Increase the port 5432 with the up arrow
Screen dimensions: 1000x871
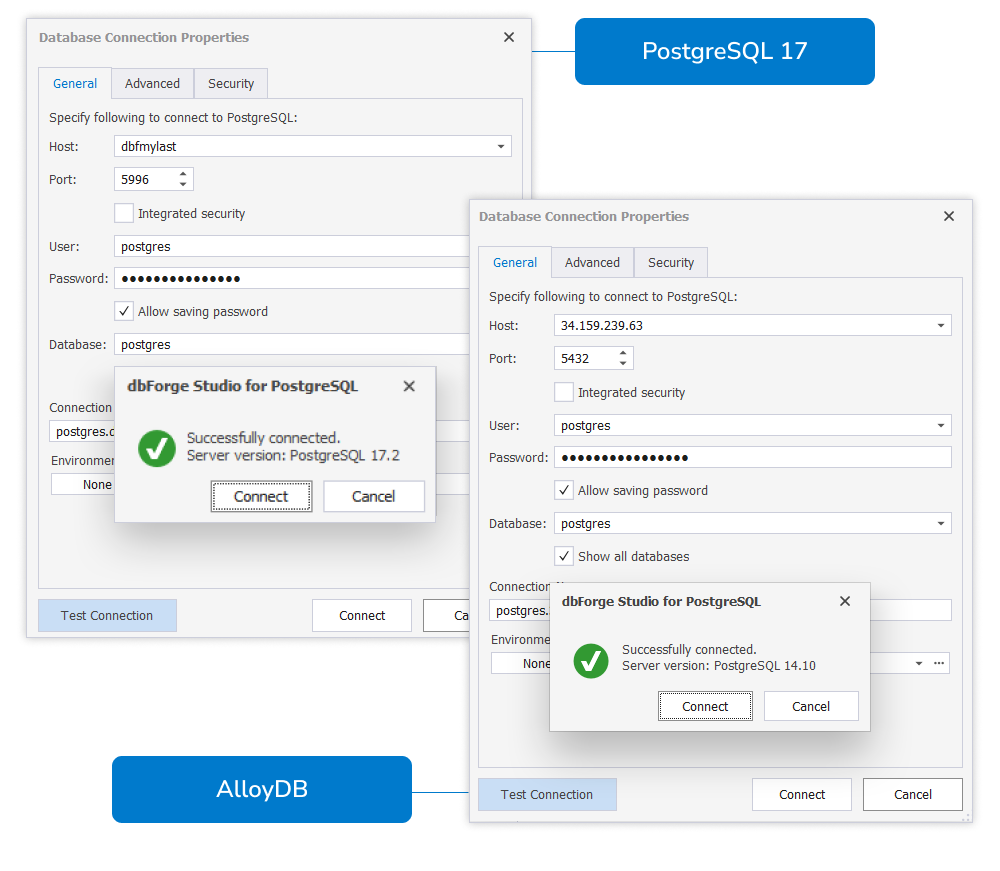click(x=623, y=353)
